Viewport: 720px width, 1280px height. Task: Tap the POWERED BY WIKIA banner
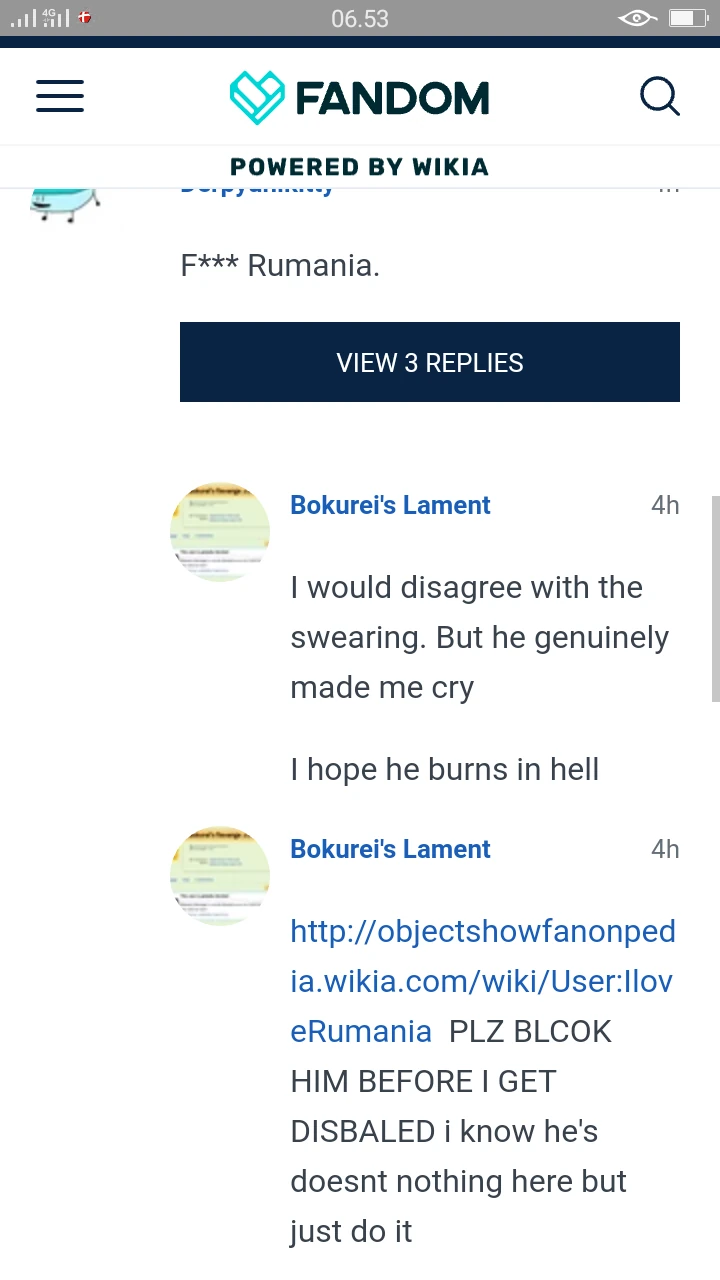coord(360,166)
